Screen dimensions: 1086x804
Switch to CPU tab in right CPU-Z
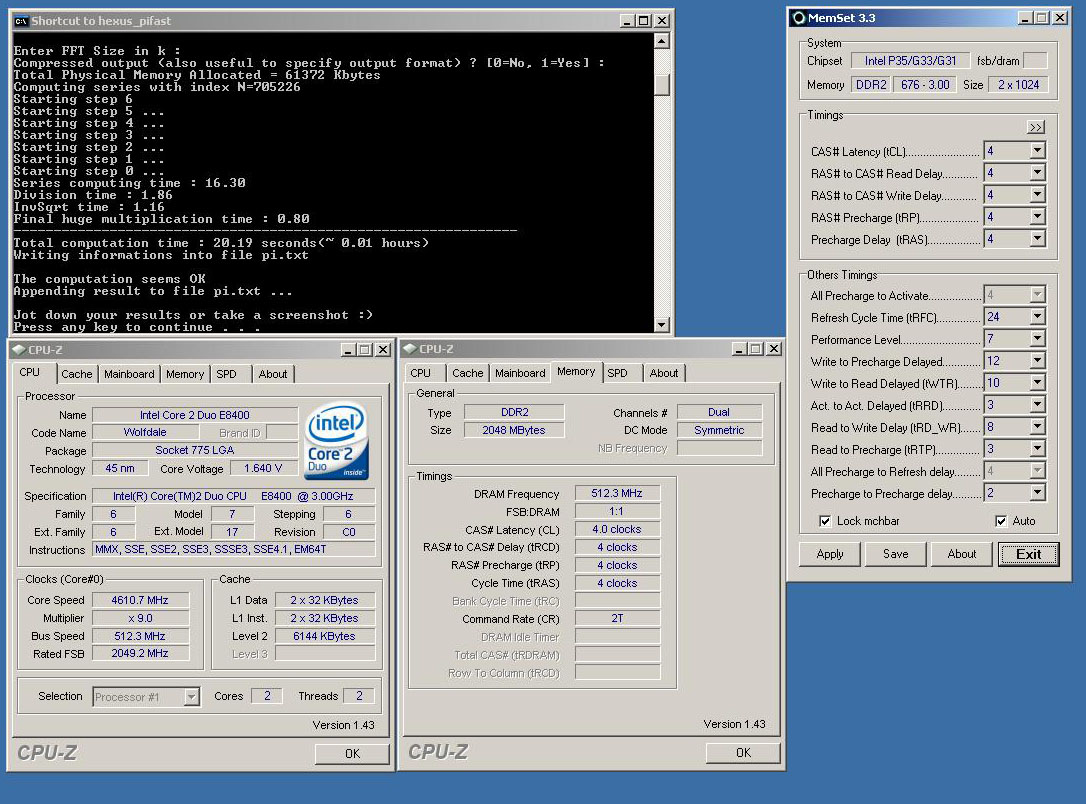420,373
